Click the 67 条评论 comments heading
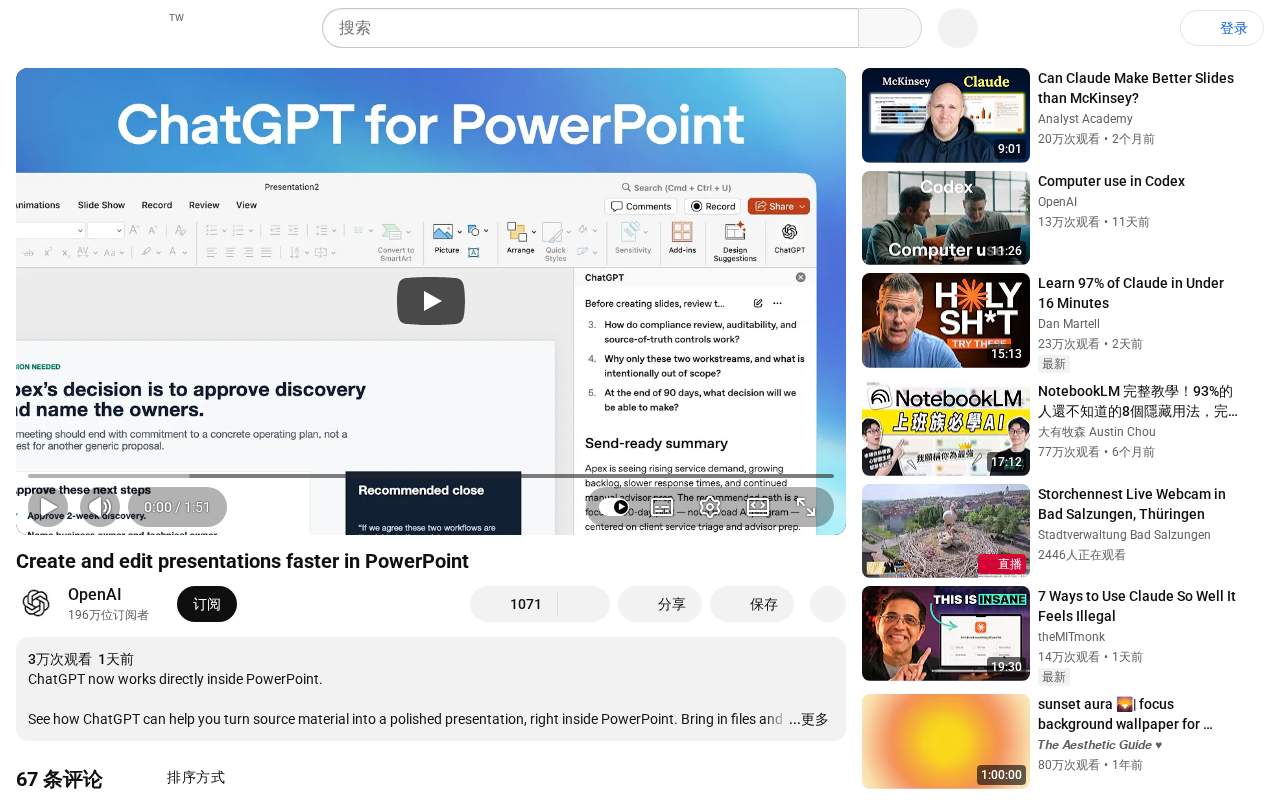Screen dimensions: 1280x800 point(59,779)
